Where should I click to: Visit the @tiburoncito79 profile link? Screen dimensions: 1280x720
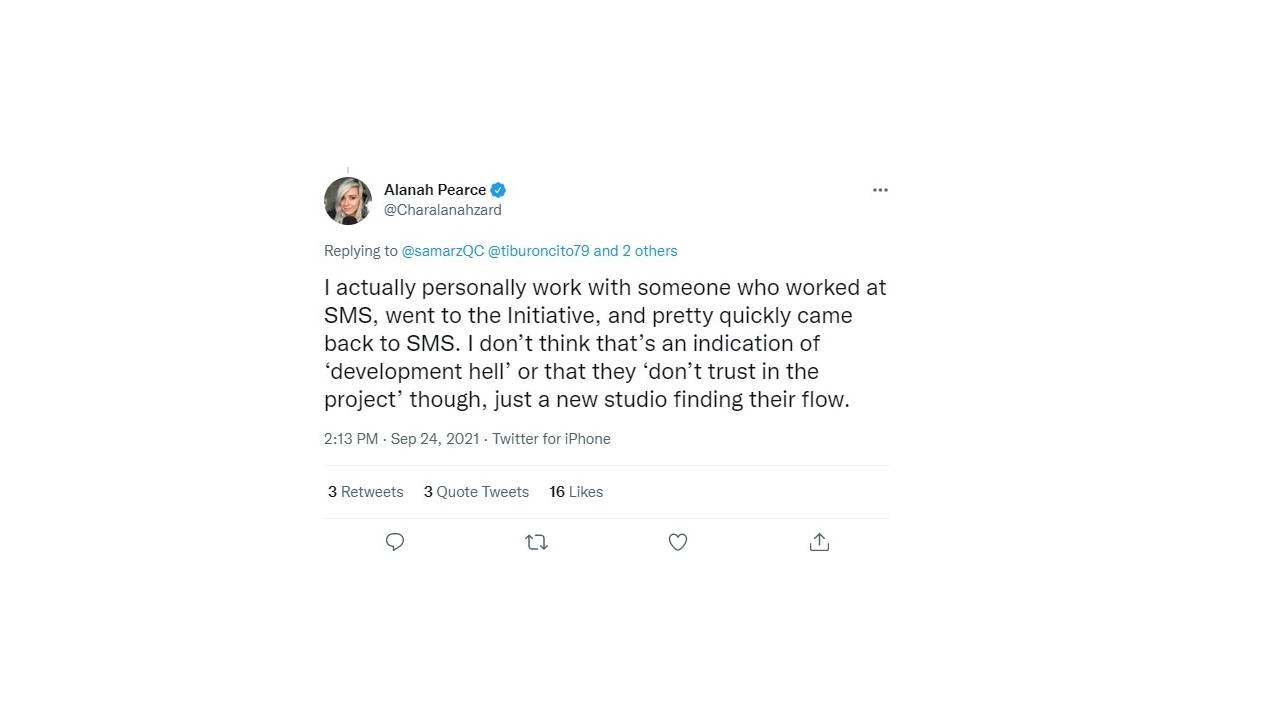coord(538,251)
